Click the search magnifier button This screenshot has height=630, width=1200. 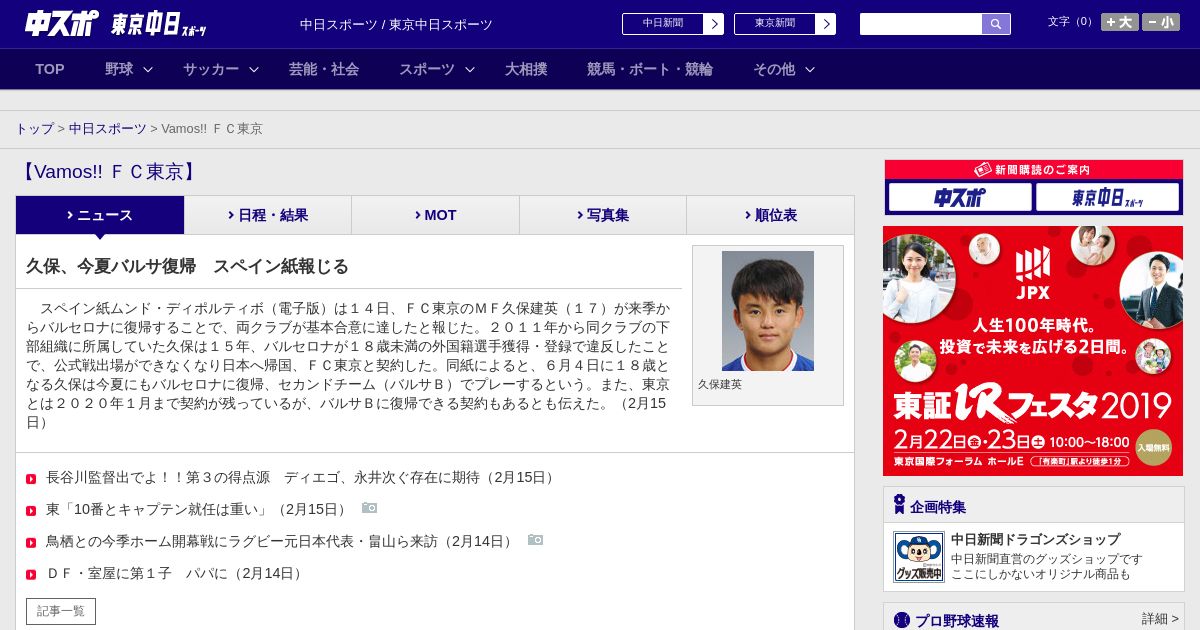tap(996, 24)
